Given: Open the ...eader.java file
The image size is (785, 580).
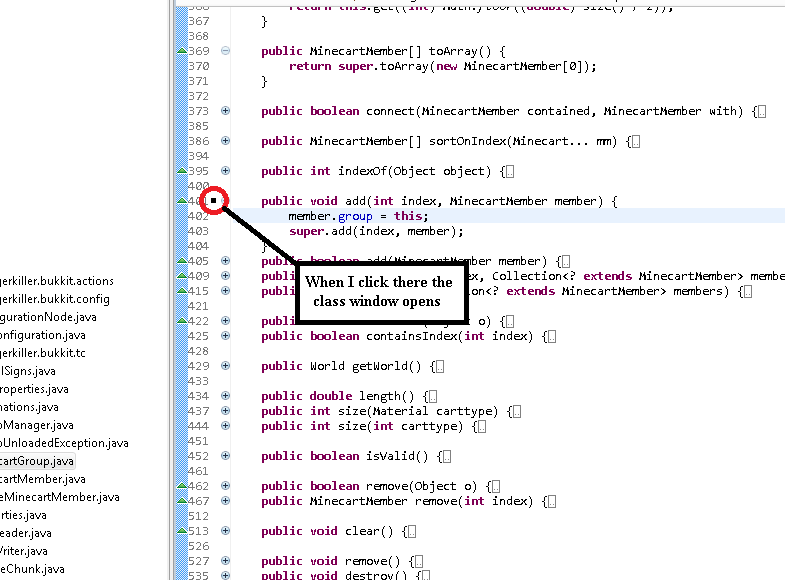Looking at the screenshot, I should [x=26, y=533].
